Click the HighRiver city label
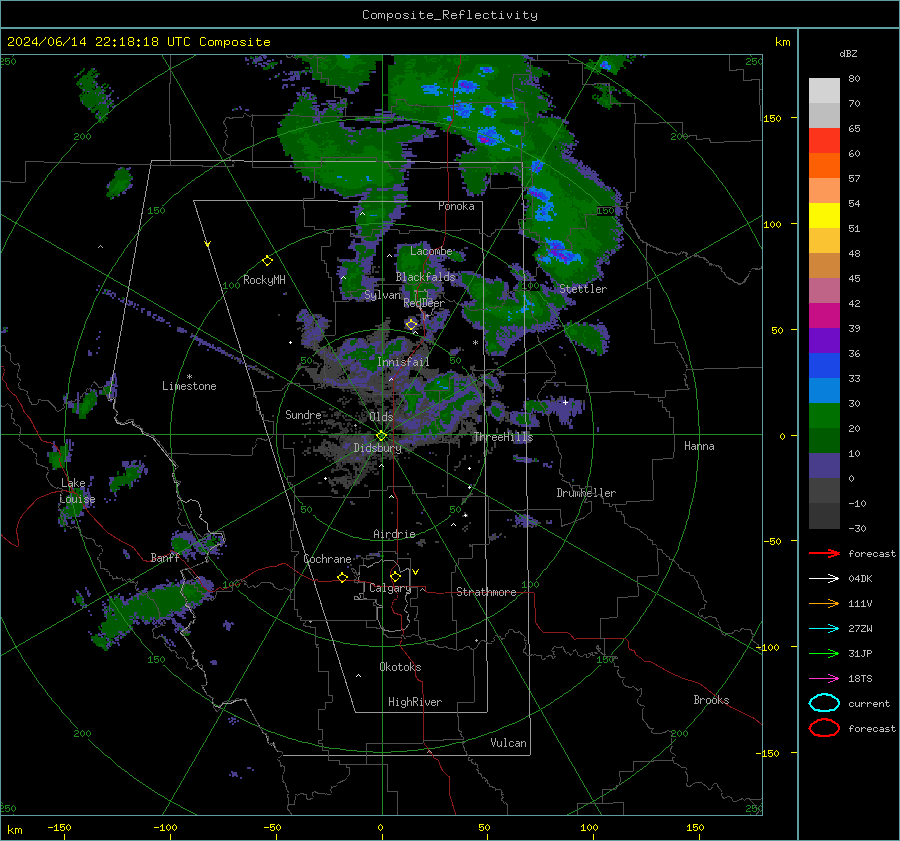 click(415, 702)
